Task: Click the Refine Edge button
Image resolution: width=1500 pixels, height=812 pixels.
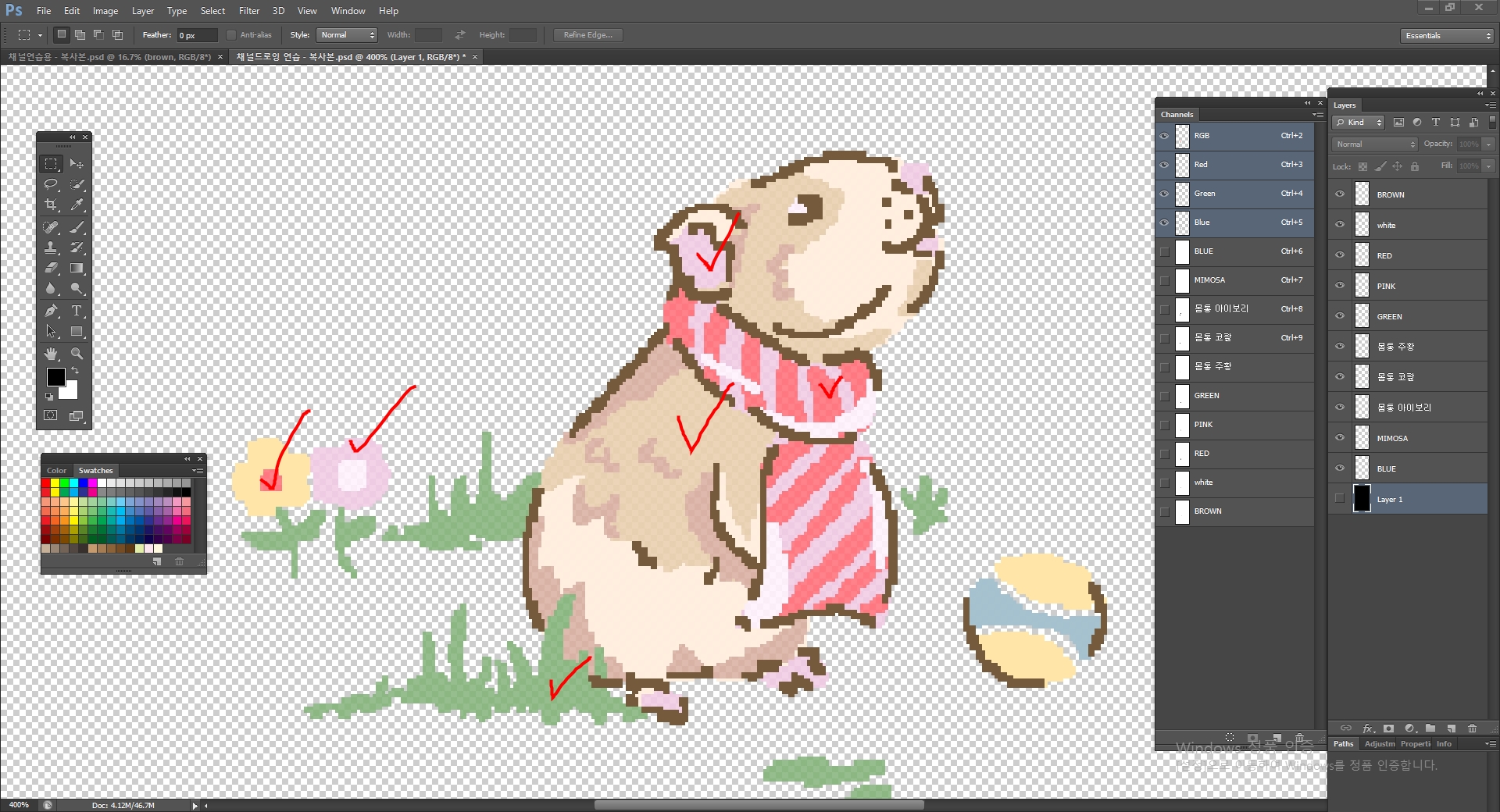Action: pyautogui.click(x=588, y=35)
